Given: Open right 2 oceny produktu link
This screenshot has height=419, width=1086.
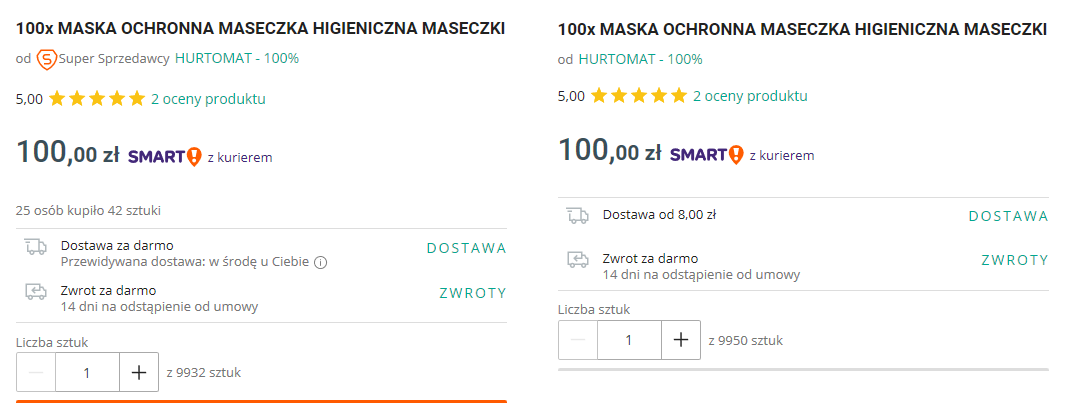Looking at the screenshot, I should tap(750, 96).
